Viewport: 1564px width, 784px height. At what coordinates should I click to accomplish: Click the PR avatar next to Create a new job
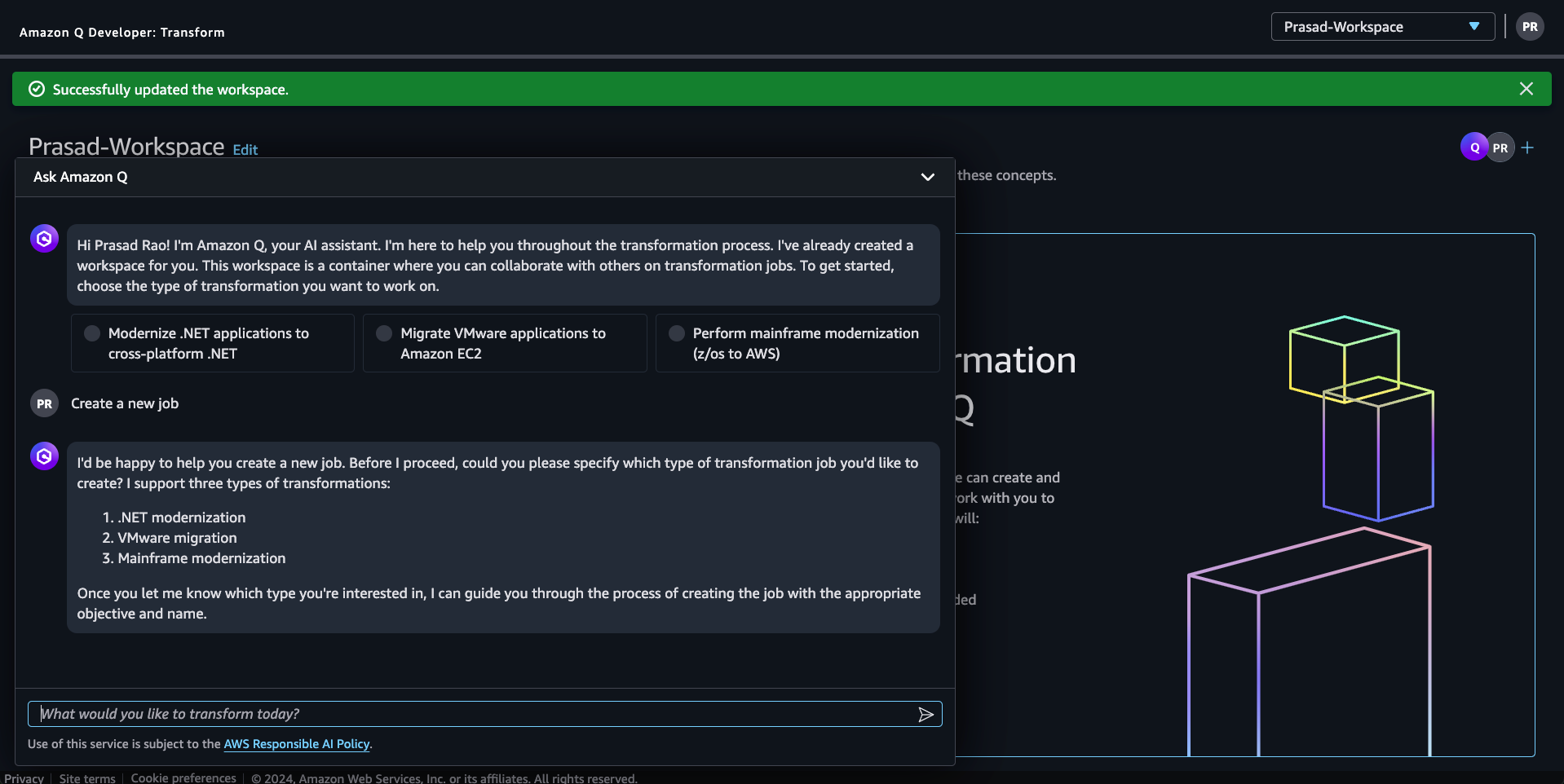[44, 403]
